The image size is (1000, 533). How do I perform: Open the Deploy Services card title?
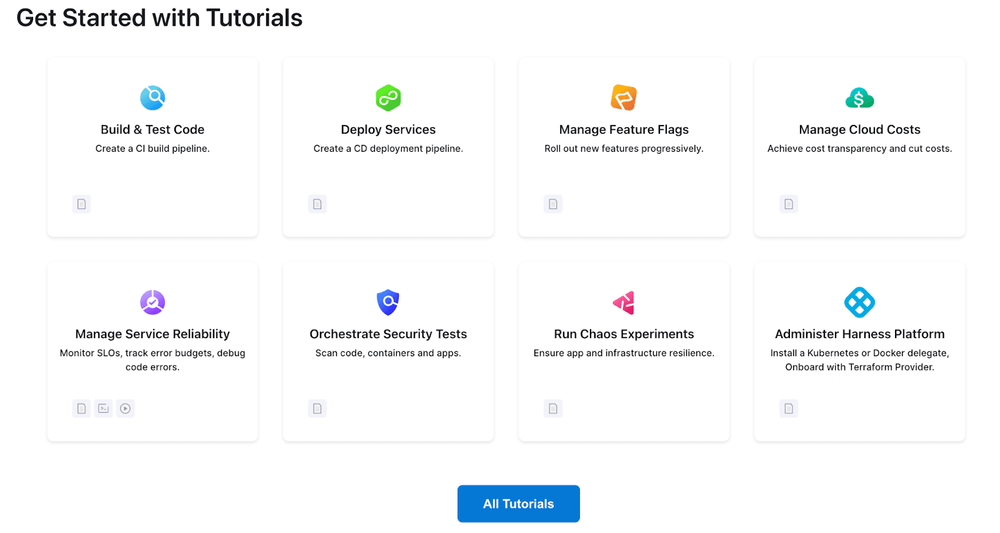click(x=388, y=129)
